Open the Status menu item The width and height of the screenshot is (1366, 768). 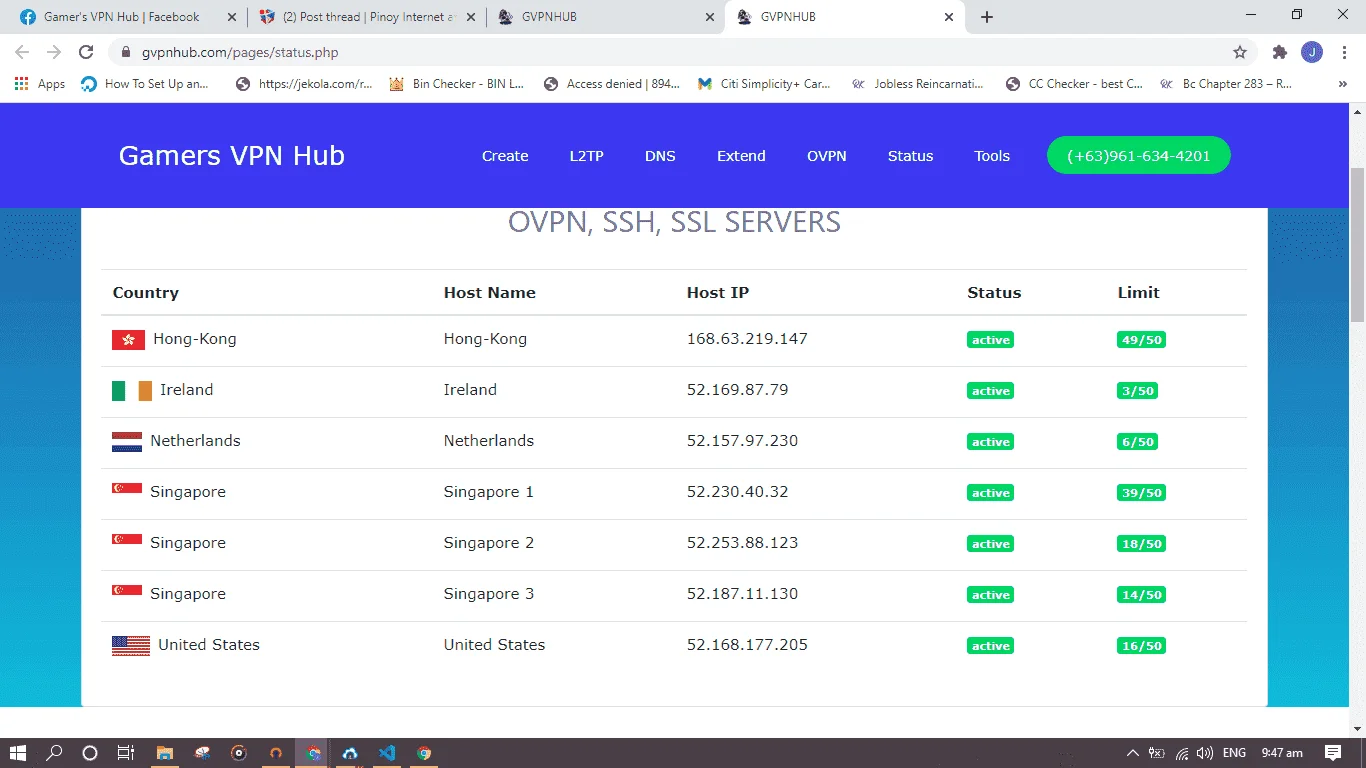coord(910,156)
